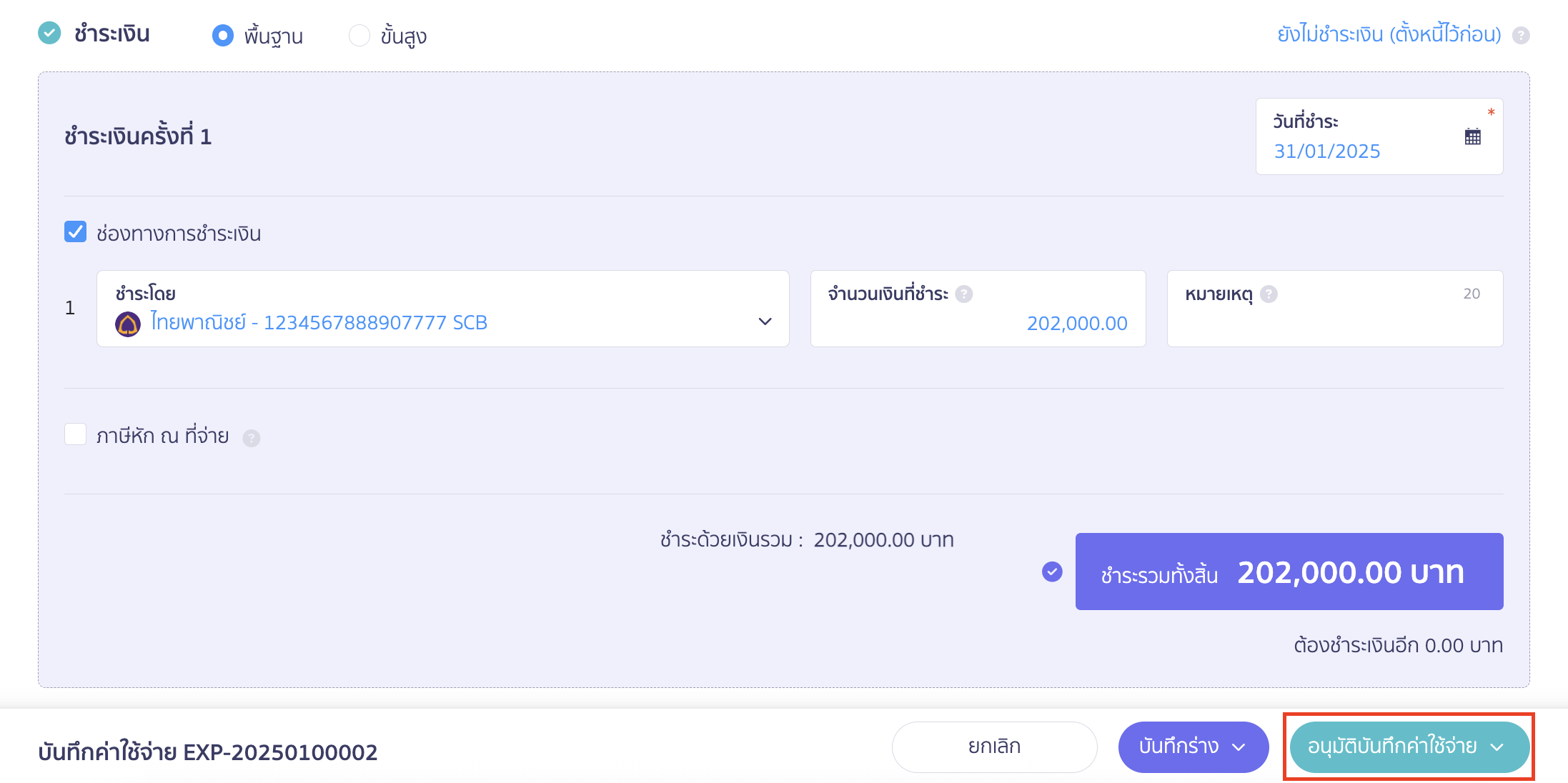Click help icon beside ภาษีหัก ณ ที่จ่าย
Image resolution: width=1568 pixels, height=783 pixels.
(252, 438)
